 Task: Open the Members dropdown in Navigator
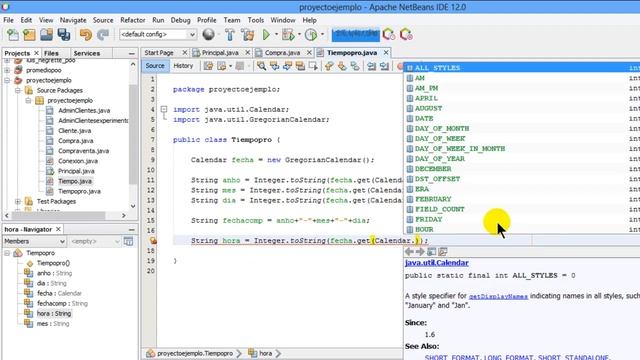coord(34,242)
